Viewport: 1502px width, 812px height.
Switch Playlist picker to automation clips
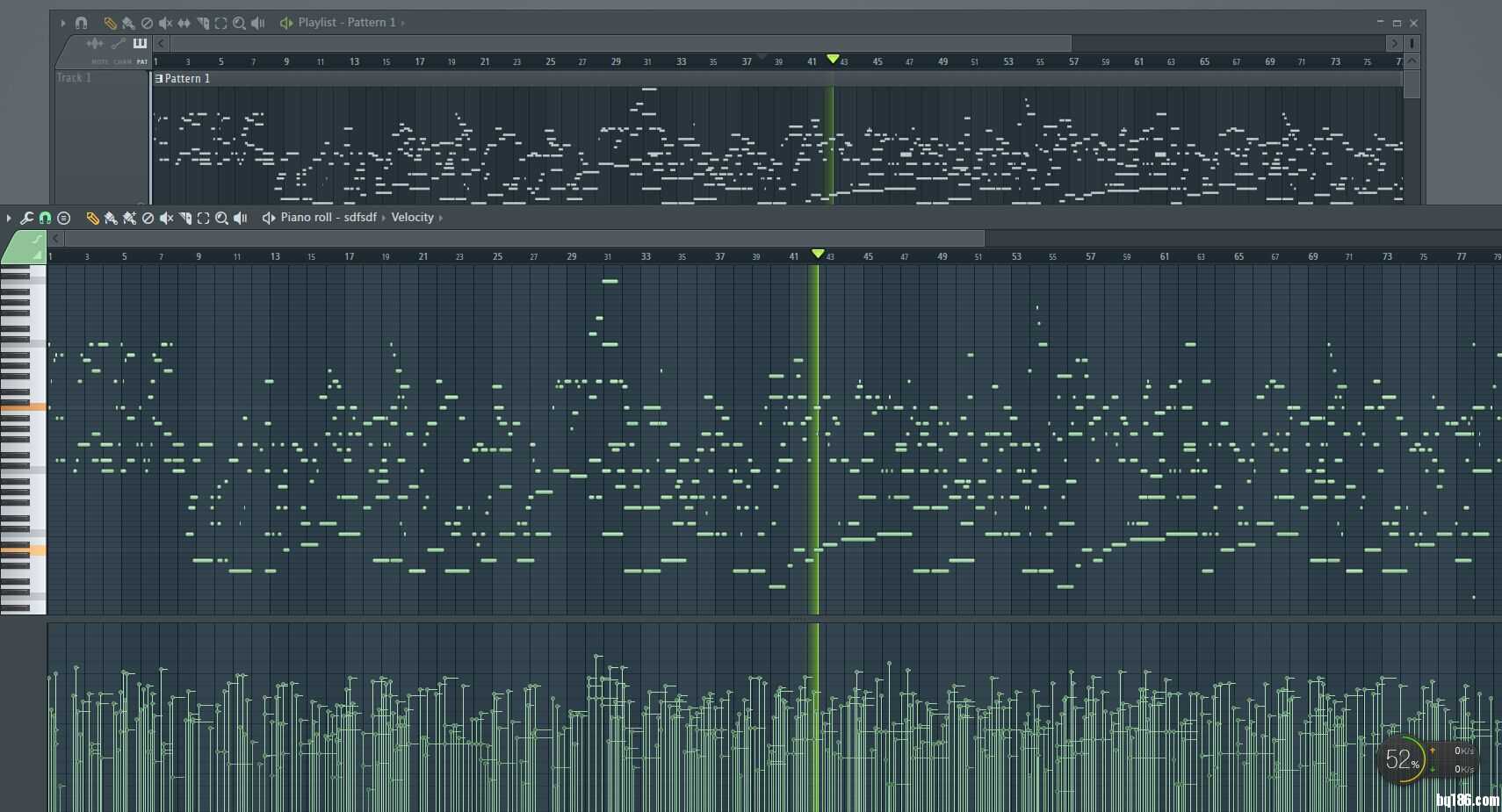[118, 43]
